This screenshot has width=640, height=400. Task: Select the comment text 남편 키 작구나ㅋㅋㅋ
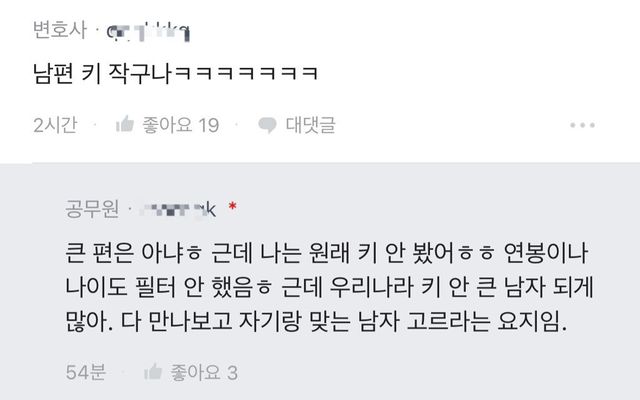click(176, 74)
